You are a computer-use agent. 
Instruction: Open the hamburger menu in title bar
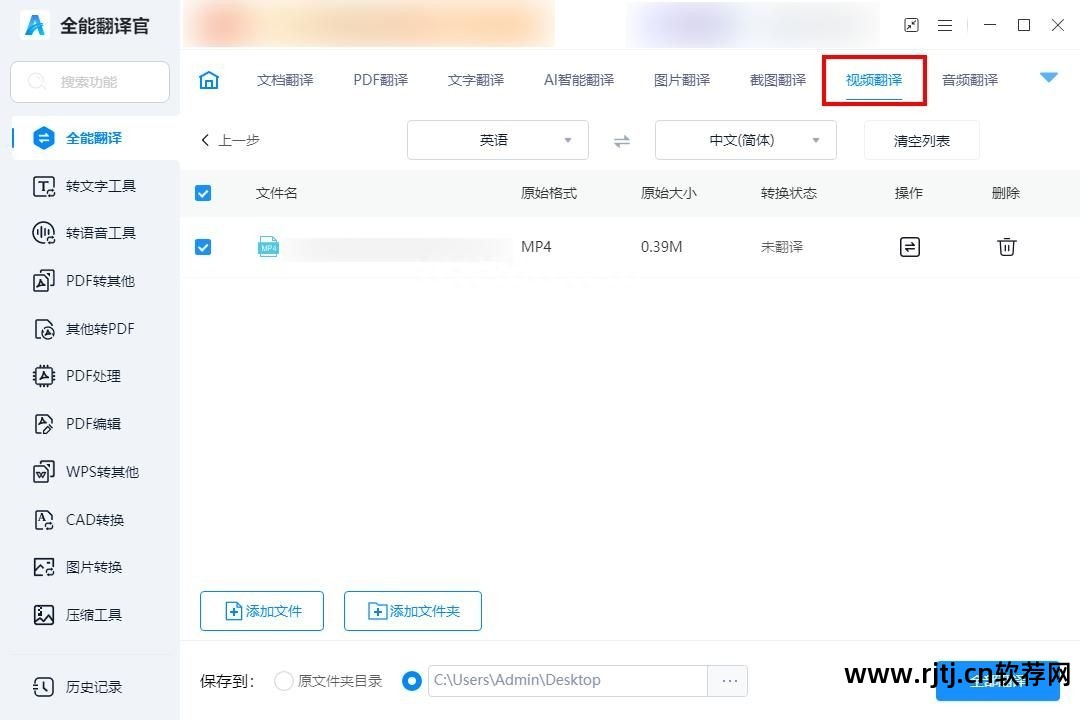[945, 25]
